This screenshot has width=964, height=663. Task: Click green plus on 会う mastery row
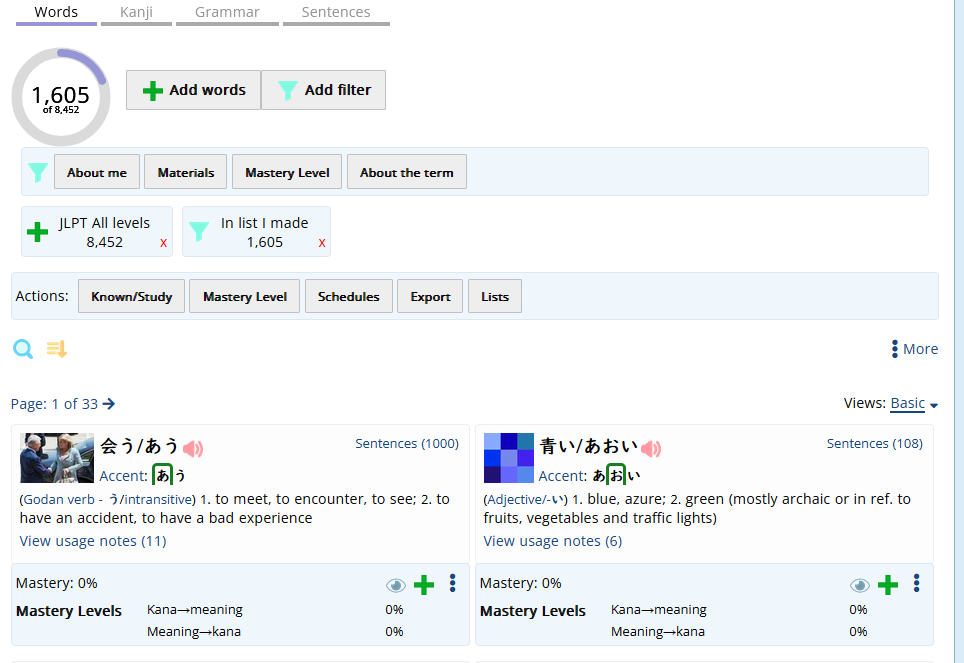(x=424, y=585)
